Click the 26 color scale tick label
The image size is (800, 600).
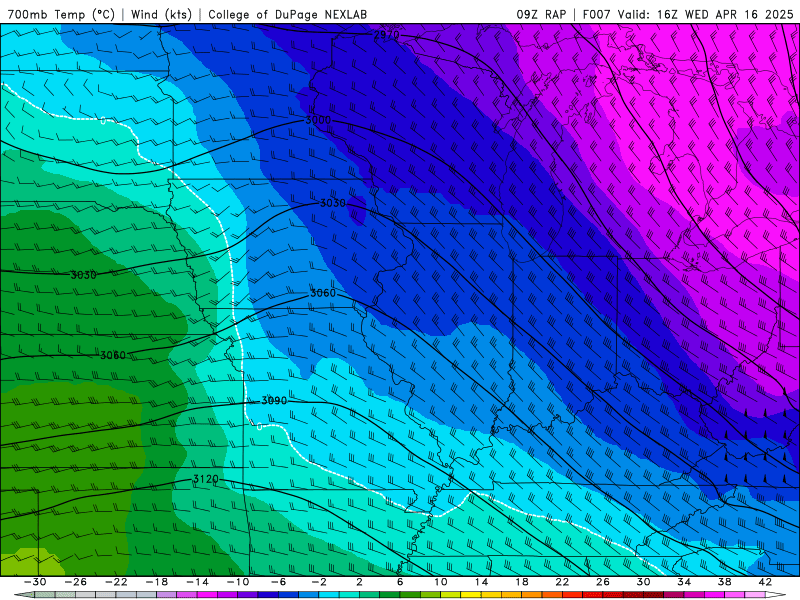point(603,582)
